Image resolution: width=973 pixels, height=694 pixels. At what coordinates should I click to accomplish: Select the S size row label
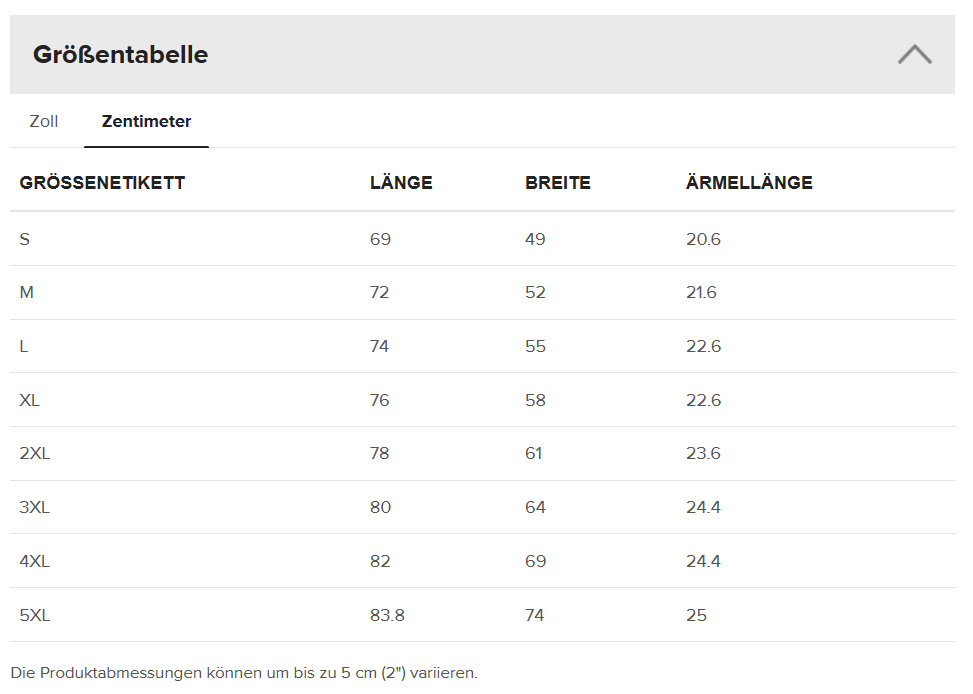[25, 239]
